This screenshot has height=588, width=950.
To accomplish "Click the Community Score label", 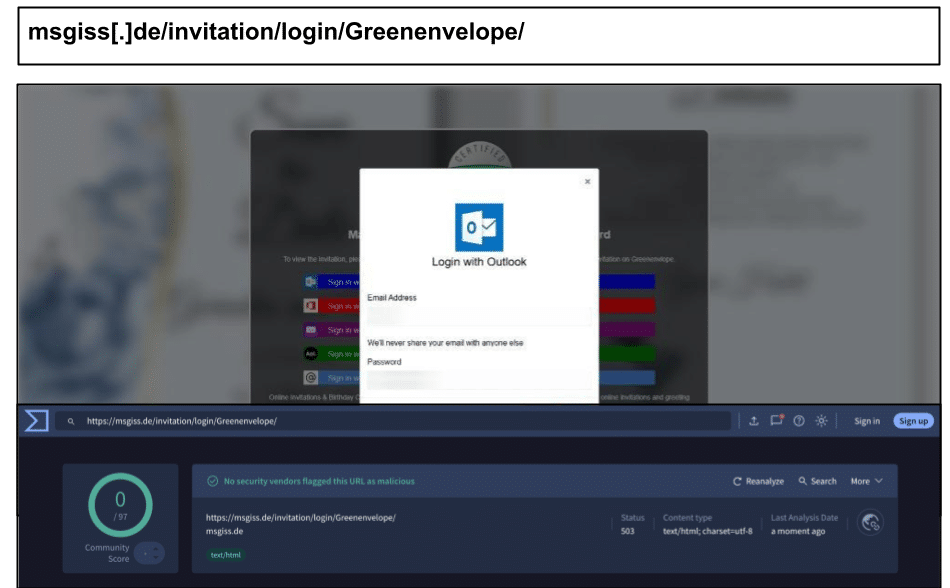I will click(x=107, y=553).
